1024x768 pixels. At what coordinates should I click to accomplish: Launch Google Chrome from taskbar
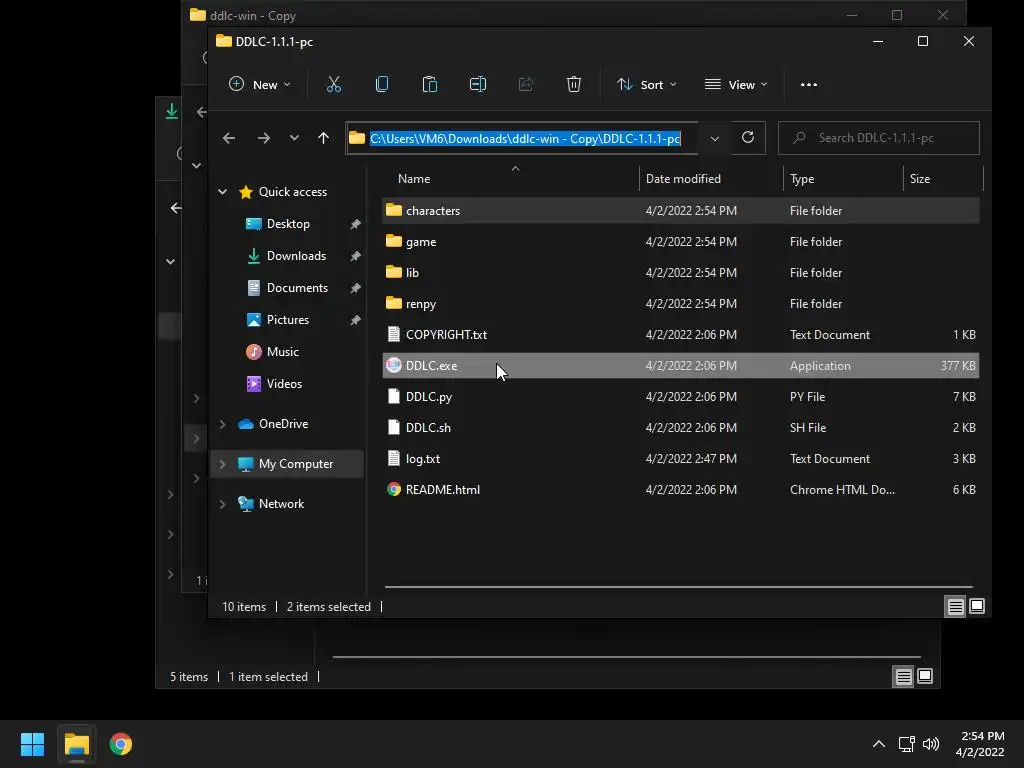click(x=121, y=744)
